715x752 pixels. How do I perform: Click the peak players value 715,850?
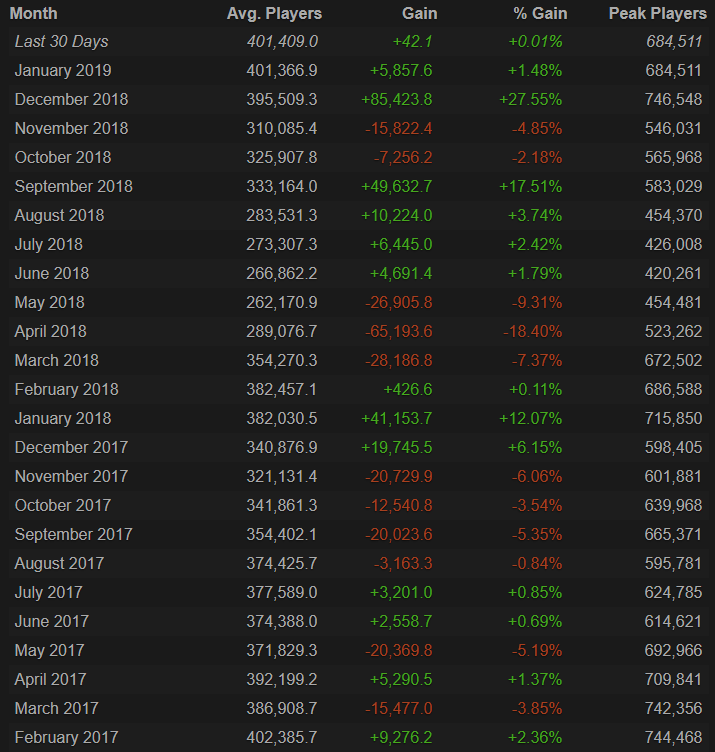point(673,418)
